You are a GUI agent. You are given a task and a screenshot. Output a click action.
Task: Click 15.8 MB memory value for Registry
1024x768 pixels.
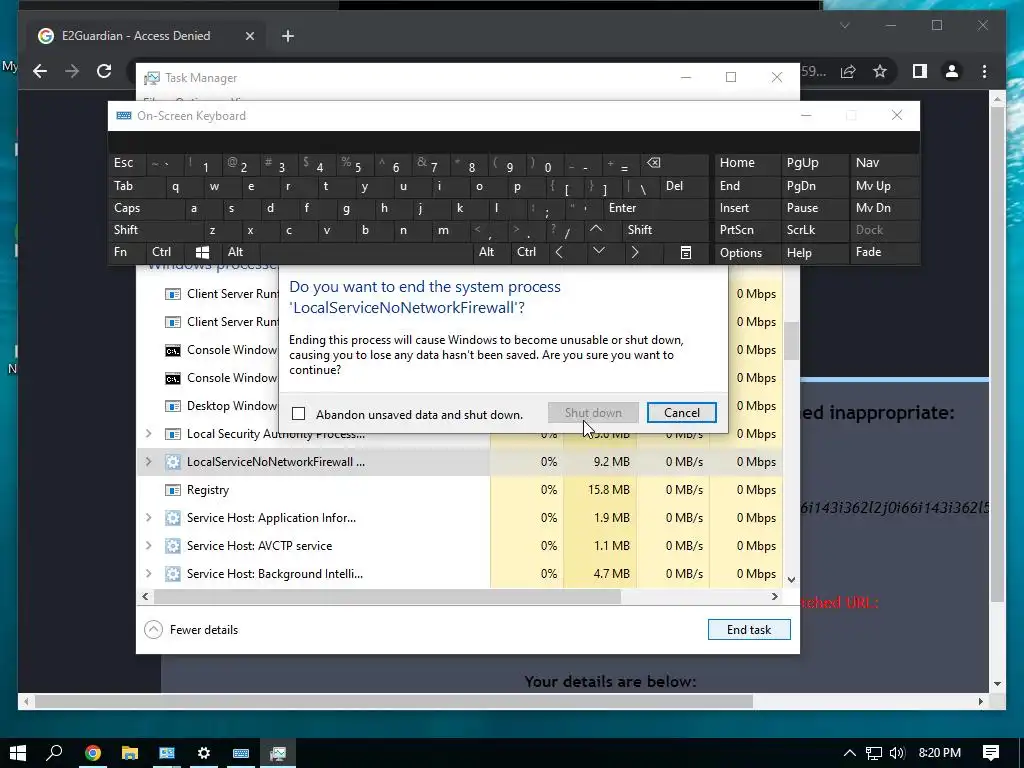point(609,490)
